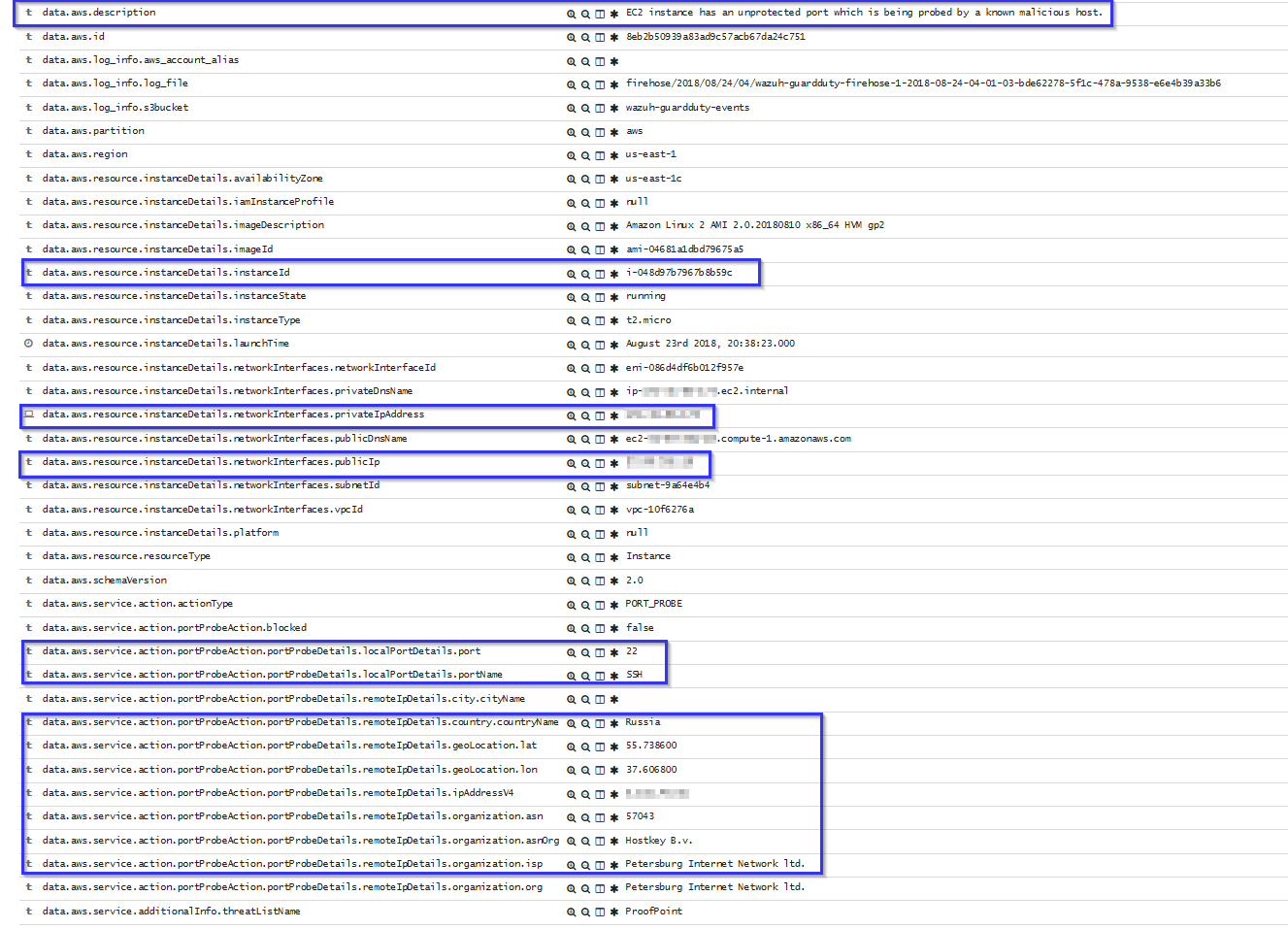Viewport: 1288px width, 929px height.
Task: Toggle localPortDetails.portName column in table
Action: (600, 676)
